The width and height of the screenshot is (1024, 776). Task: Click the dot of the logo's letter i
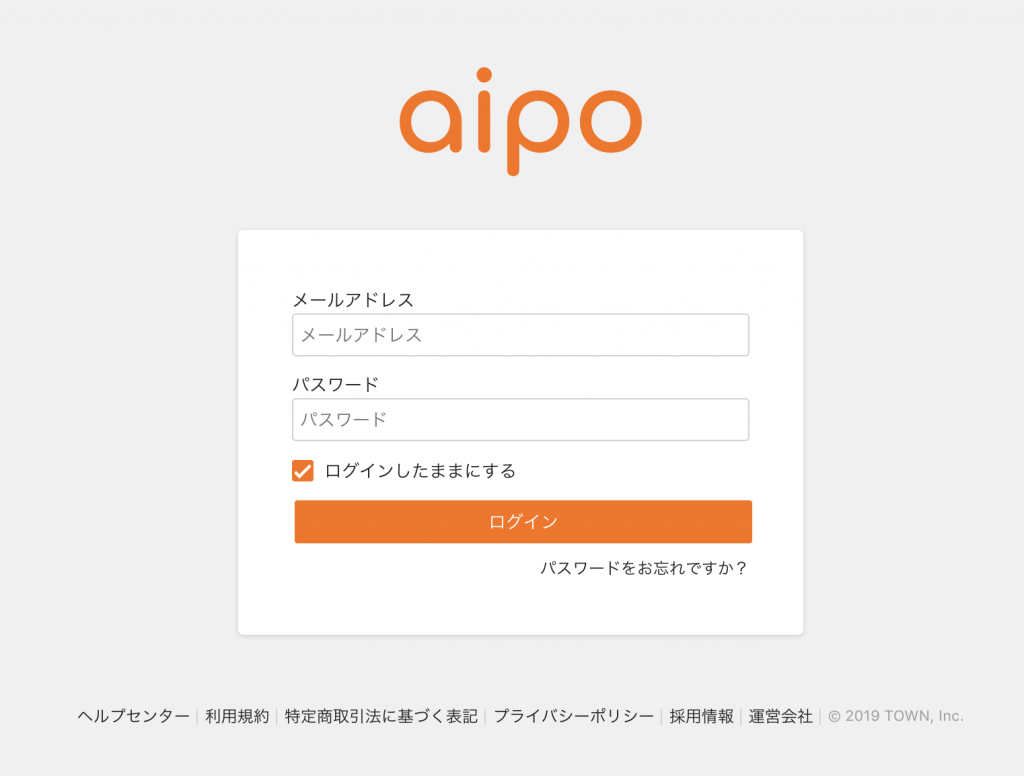tap(484, 75)
